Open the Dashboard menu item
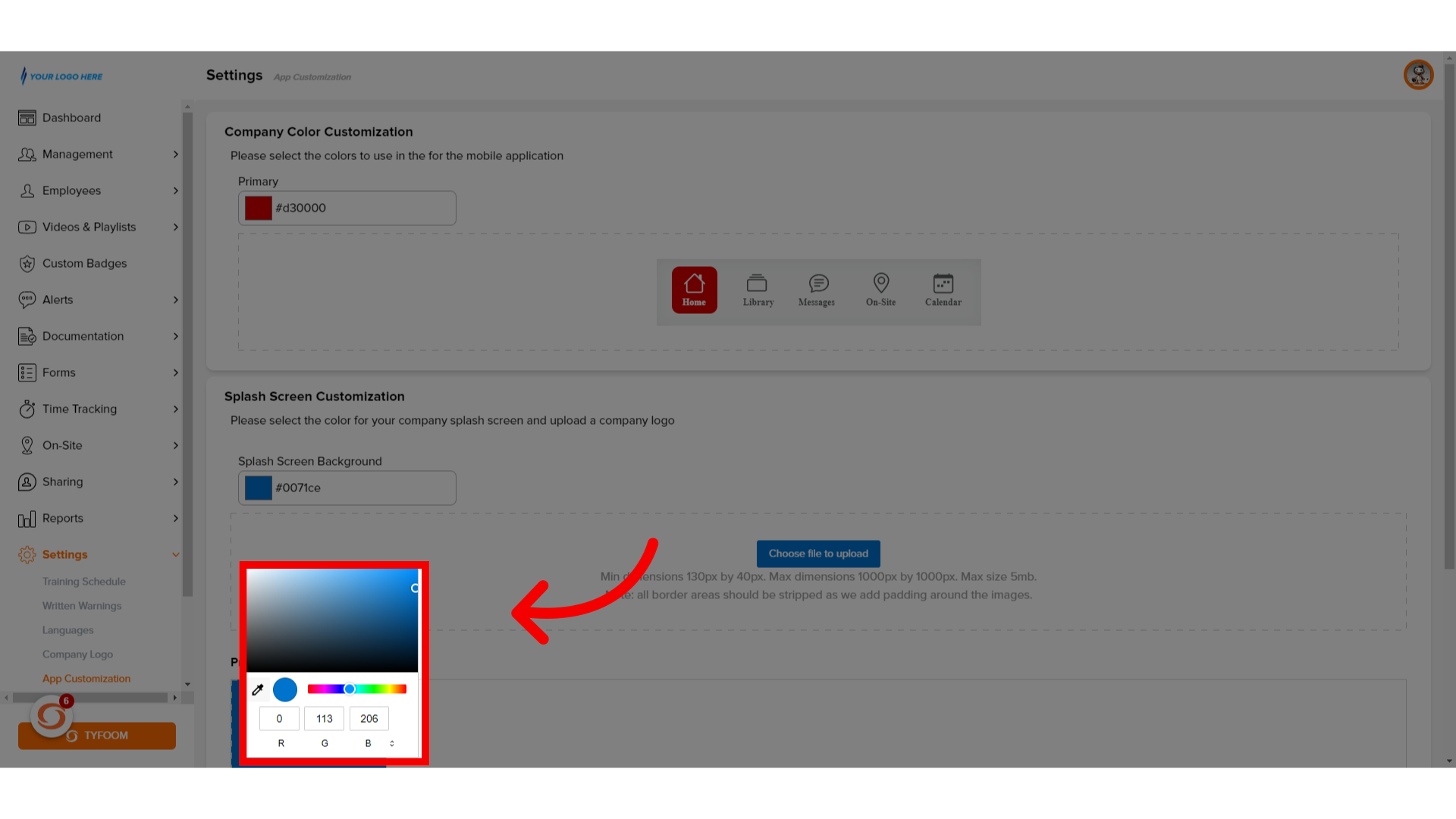This screenshot has width=1456, height=819. tap(71, 118)
